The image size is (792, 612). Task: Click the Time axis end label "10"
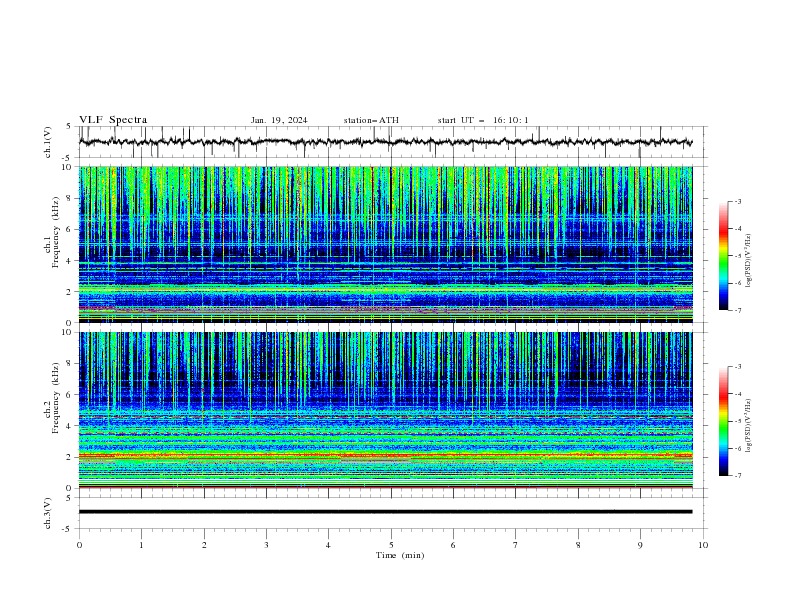(703, 545)
